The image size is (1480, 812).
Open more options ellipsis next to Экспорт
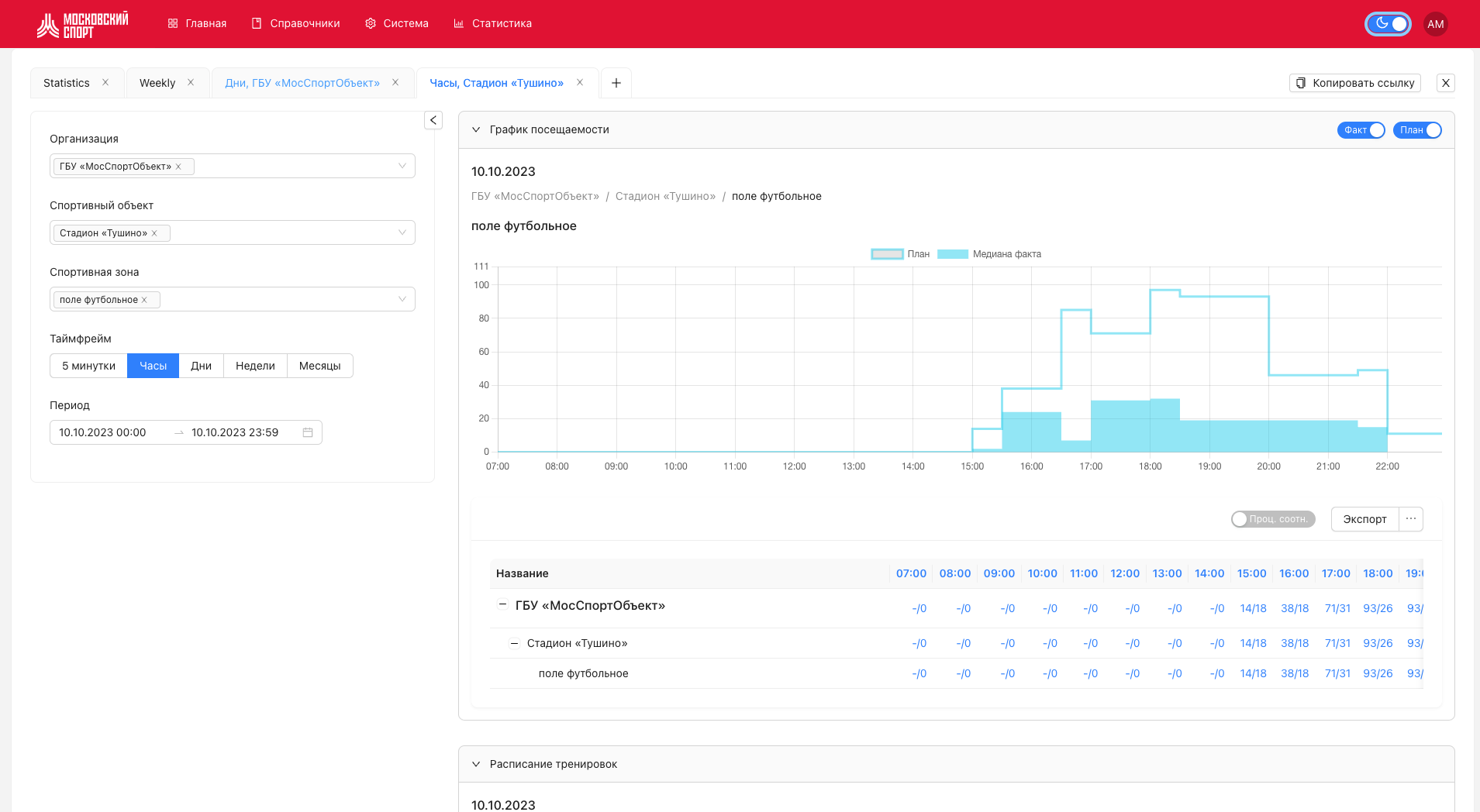point(1411,519)
